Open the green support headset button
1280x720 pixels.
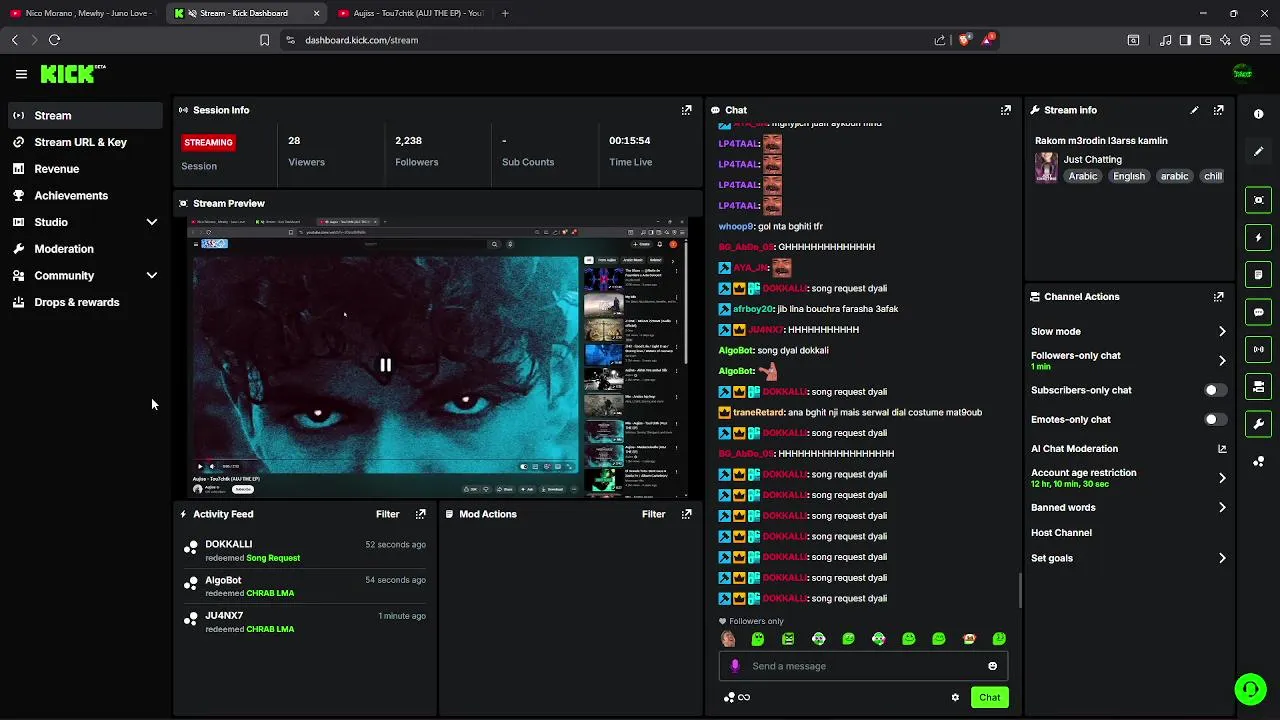pos(1249,689)
